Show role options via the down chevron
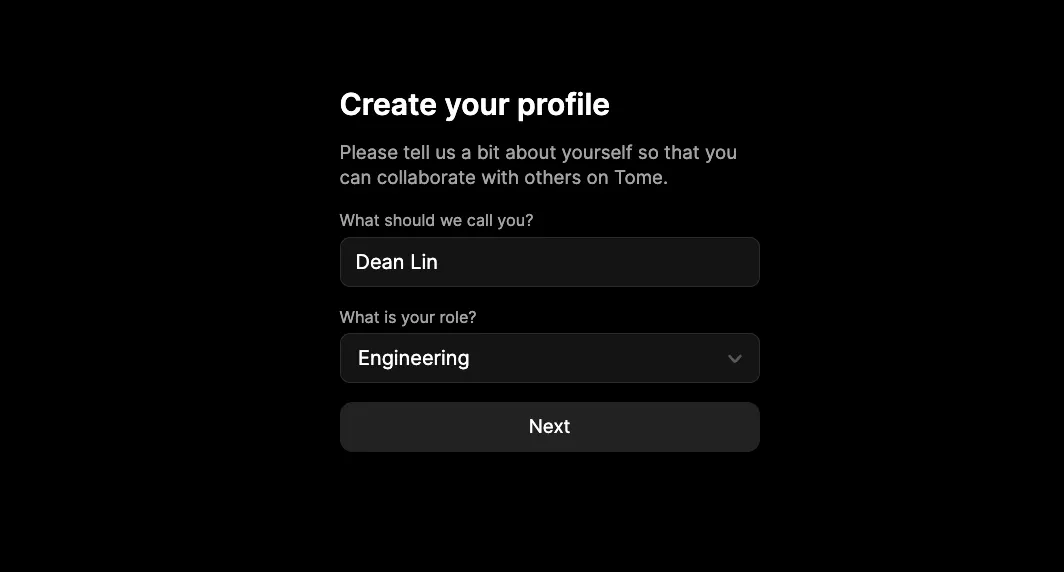This screenshot has width=1064, height=572. click(734, 358)
